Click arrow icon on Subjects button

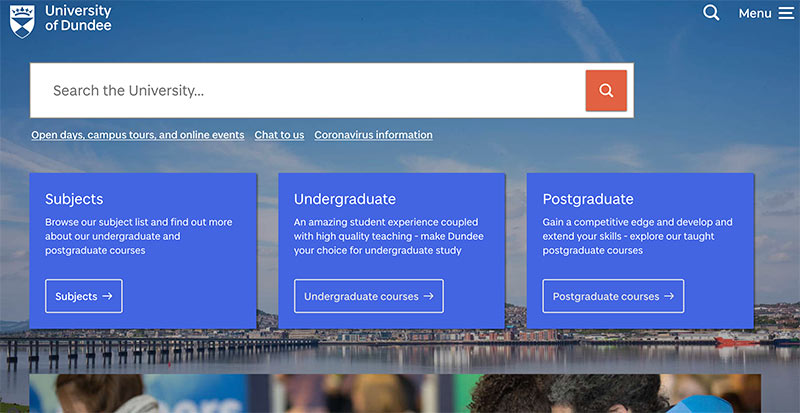(107, 296)
